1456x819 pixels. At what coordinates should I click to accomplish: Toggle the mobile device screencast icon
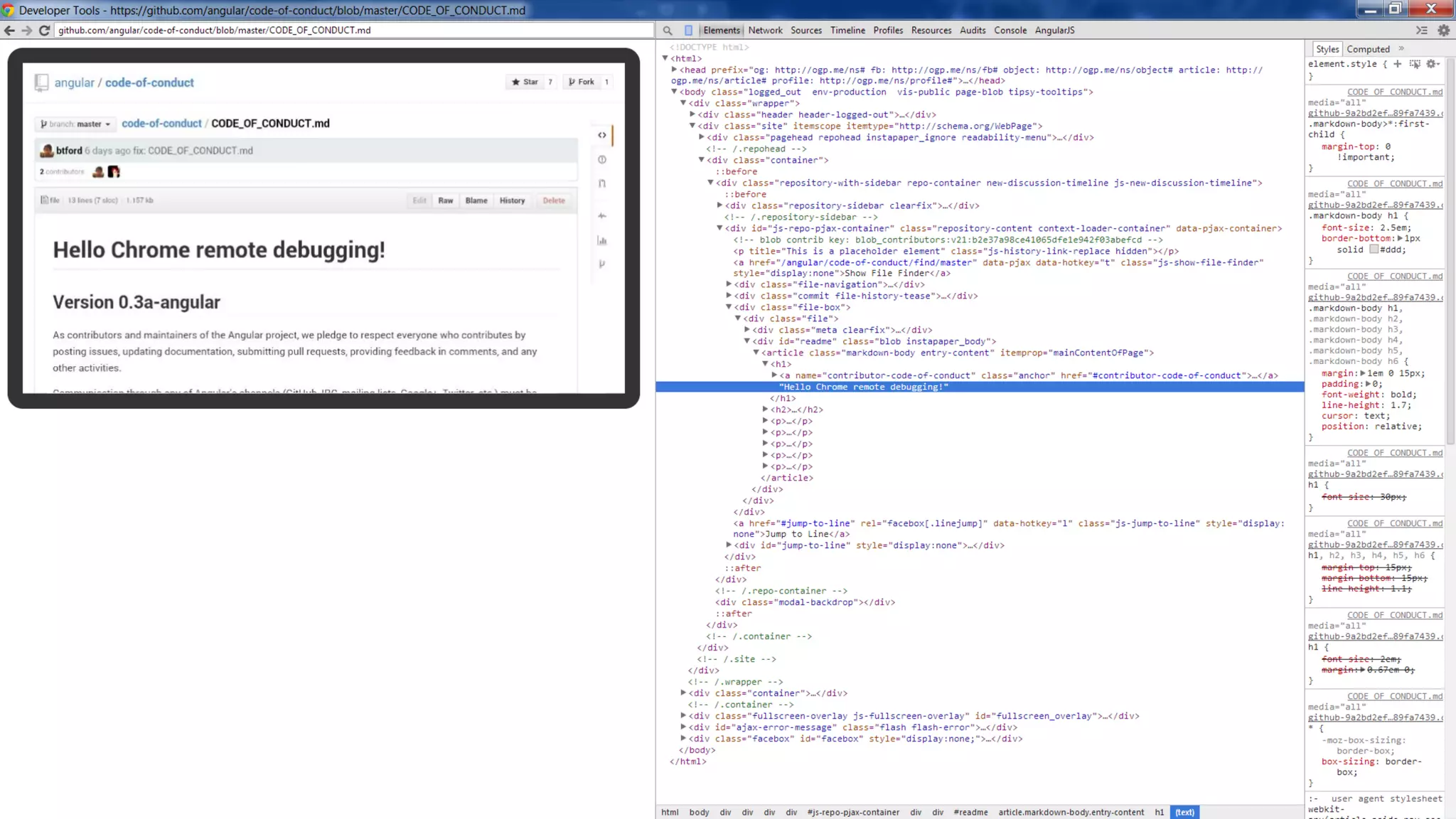point(688,31)
